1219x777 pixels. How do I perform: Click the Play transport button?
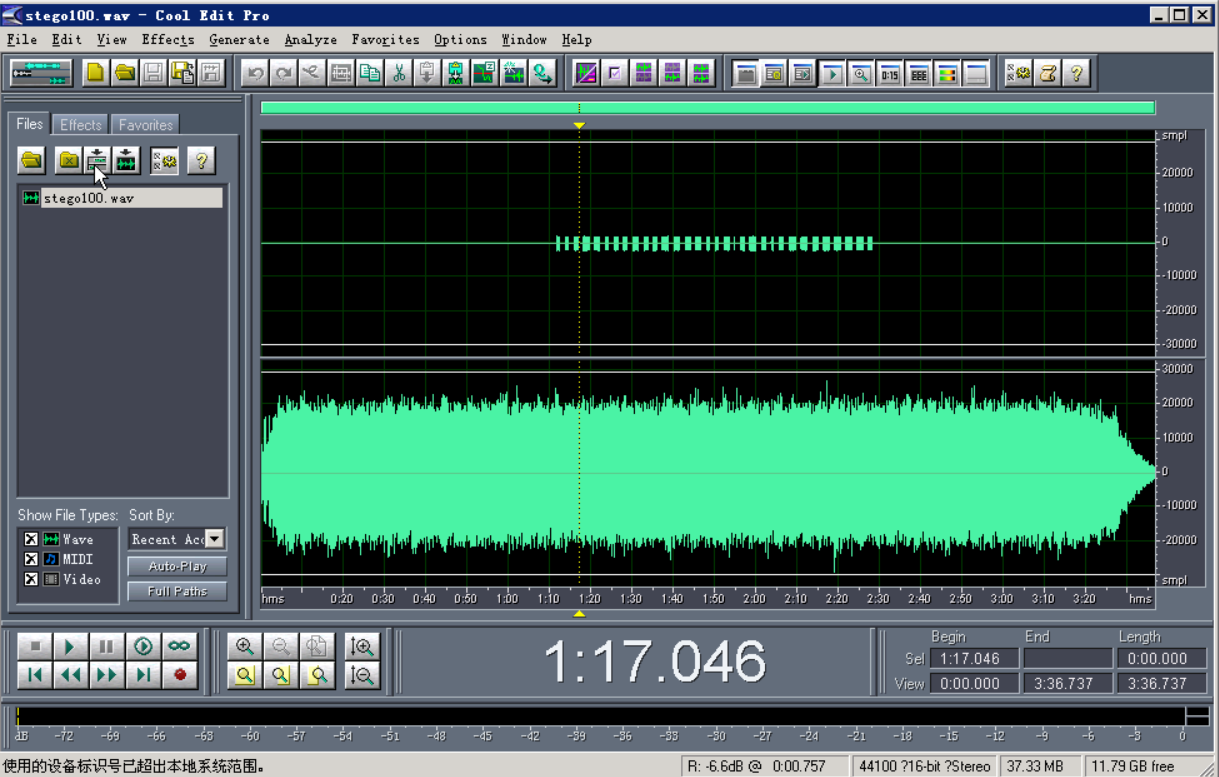point(70,647)
